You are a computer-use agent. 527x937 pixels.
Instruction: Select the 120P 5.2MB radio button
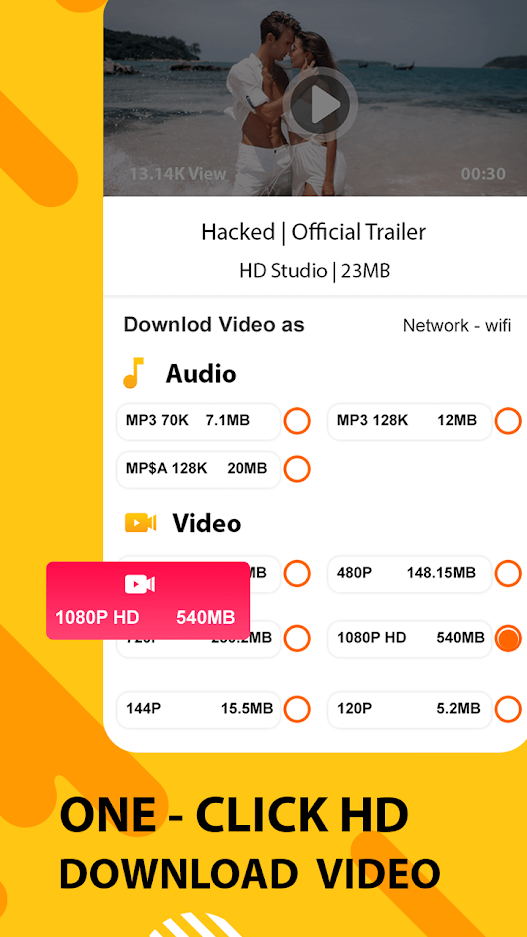point(508,709)
